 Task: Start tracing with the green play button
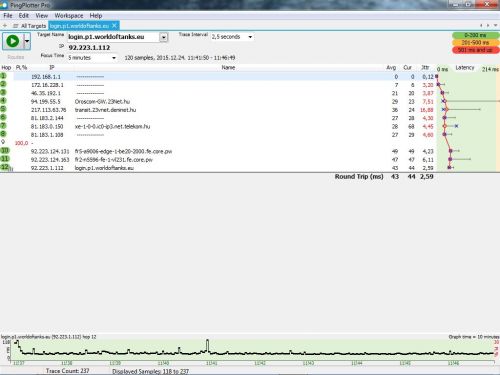(13, 41)
